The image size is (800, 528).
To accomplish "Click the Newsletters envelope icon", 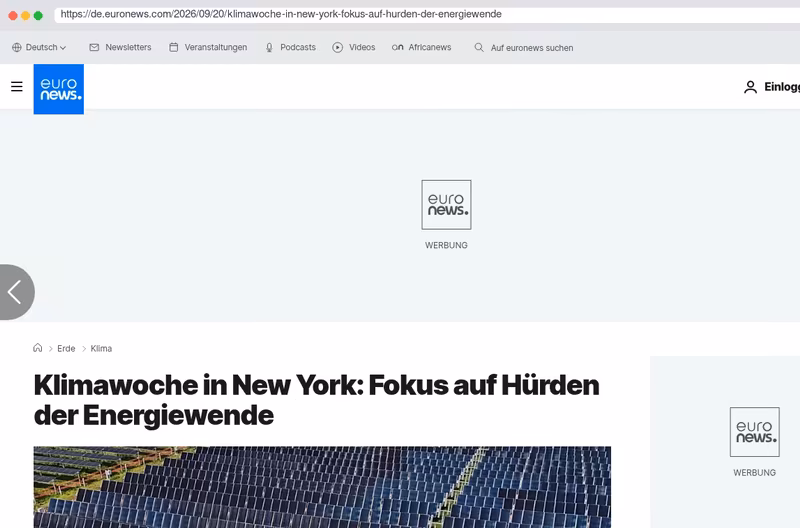I will point(94,47).
